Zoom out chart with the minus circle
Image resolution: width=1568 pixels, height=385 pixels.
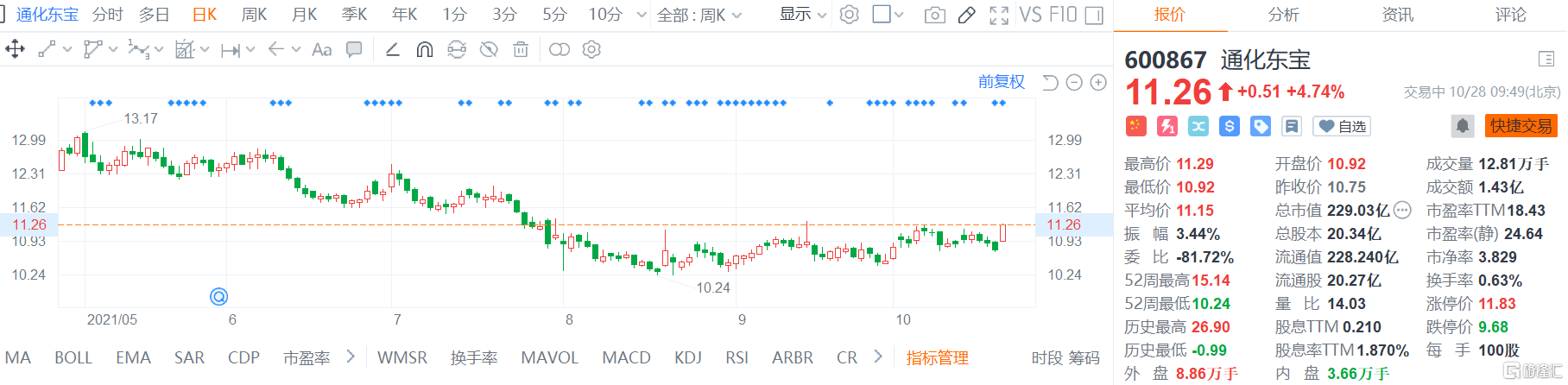[1074, 82]
